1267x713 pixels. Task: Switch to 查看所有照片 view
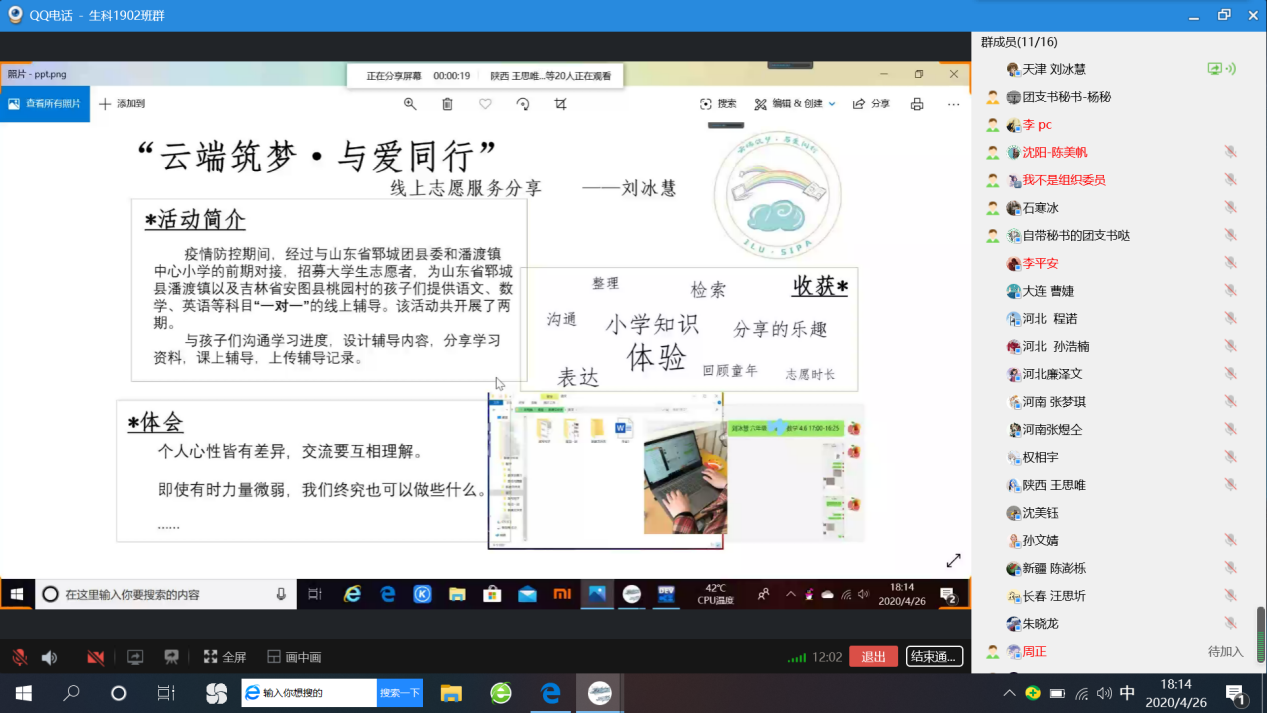45,103
